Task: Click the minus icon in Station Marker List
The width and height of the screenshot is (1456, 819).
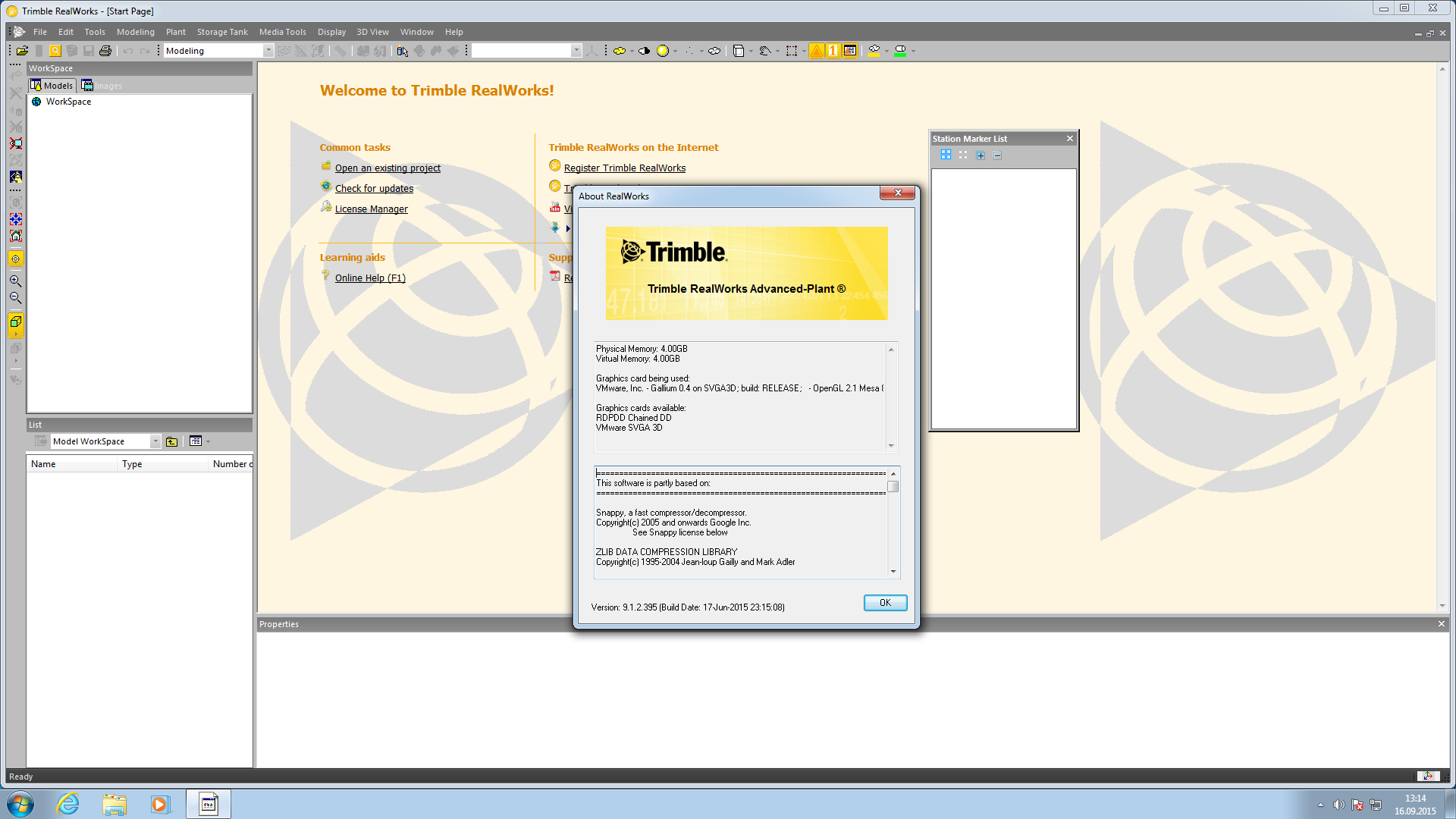Action: (997, 155)
